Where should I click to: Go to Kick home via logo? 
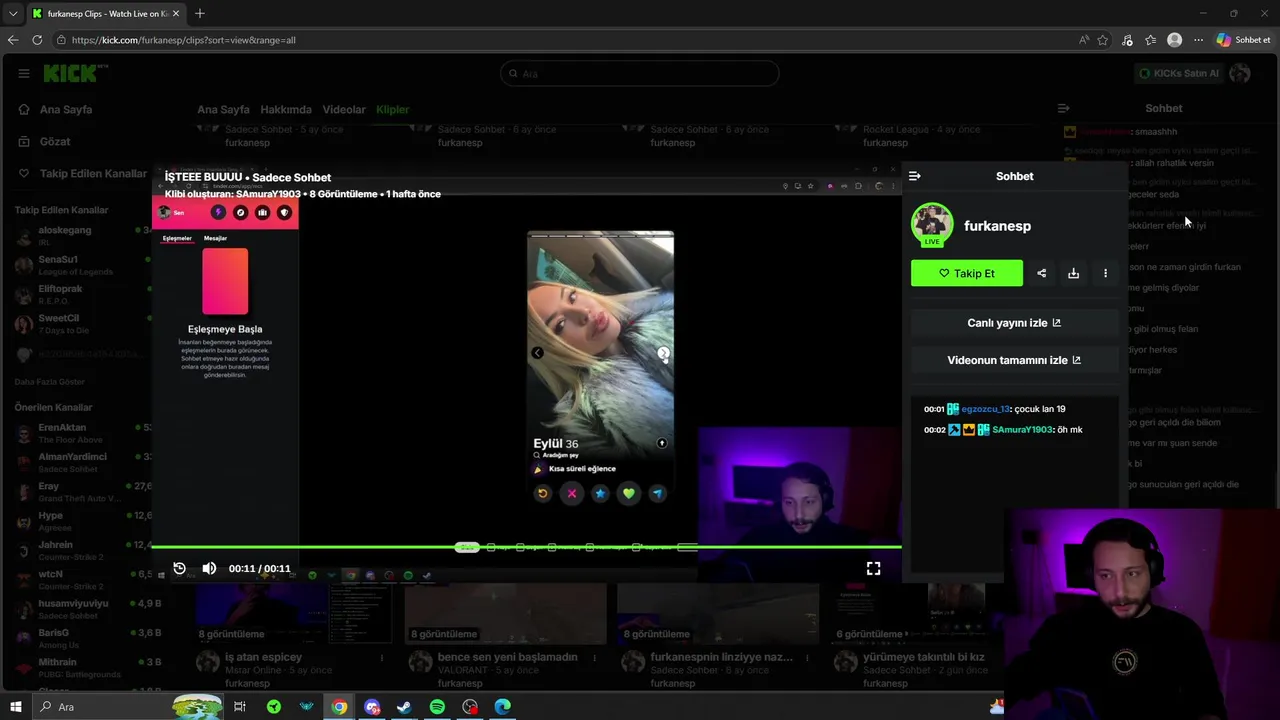[x=72, y=73]
